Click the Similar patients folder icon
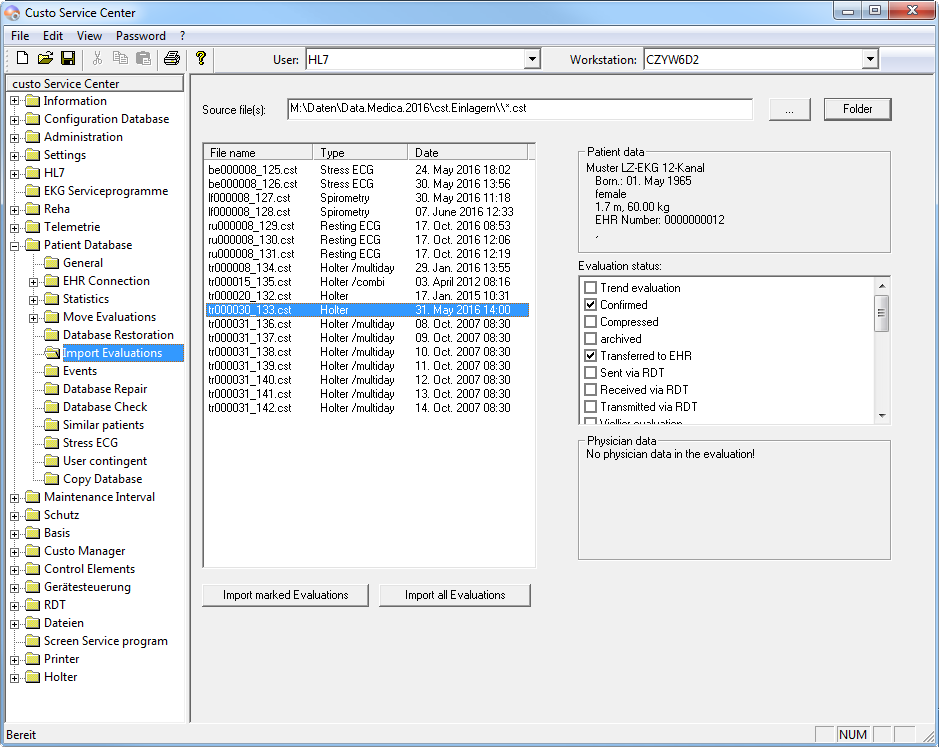939x747 pixels. (52, 425)
